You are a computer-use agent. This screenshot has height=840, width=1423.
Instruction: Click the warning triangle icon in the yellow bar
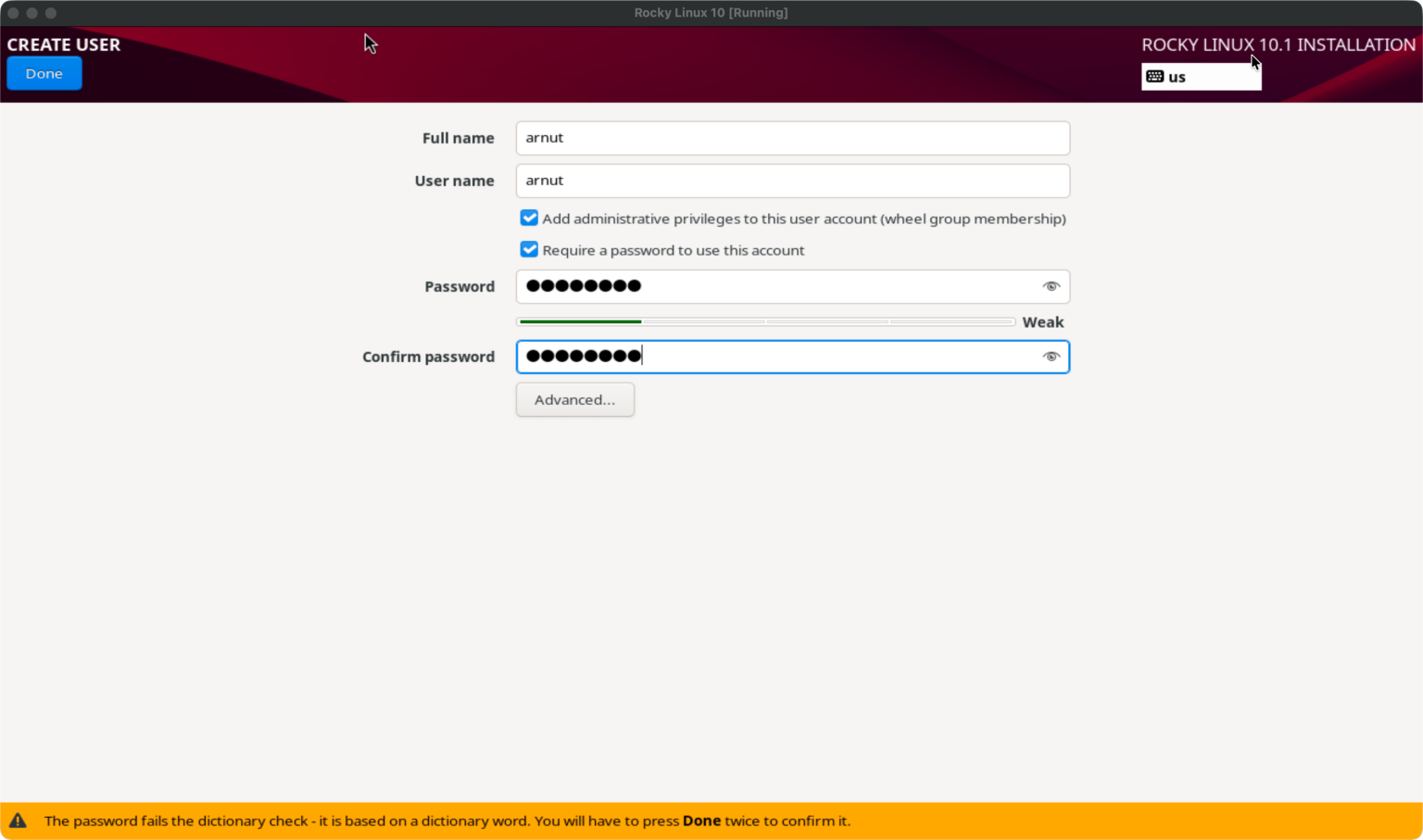coord(18,821)
